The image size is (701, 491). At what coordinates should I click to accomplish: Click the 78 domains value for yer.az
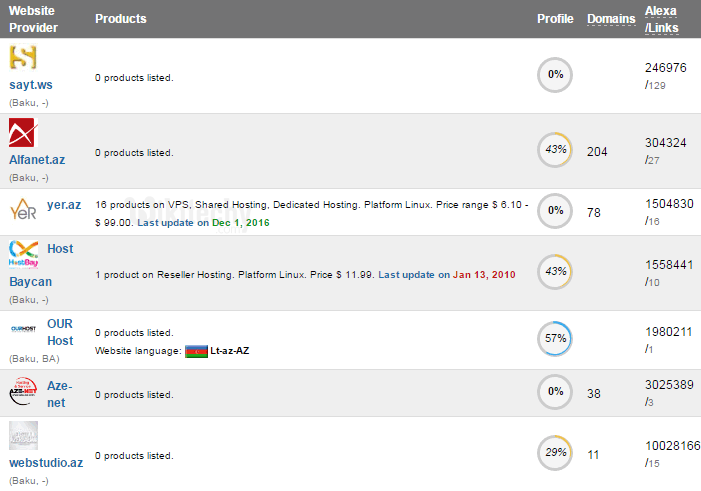[x=594, y=213]
